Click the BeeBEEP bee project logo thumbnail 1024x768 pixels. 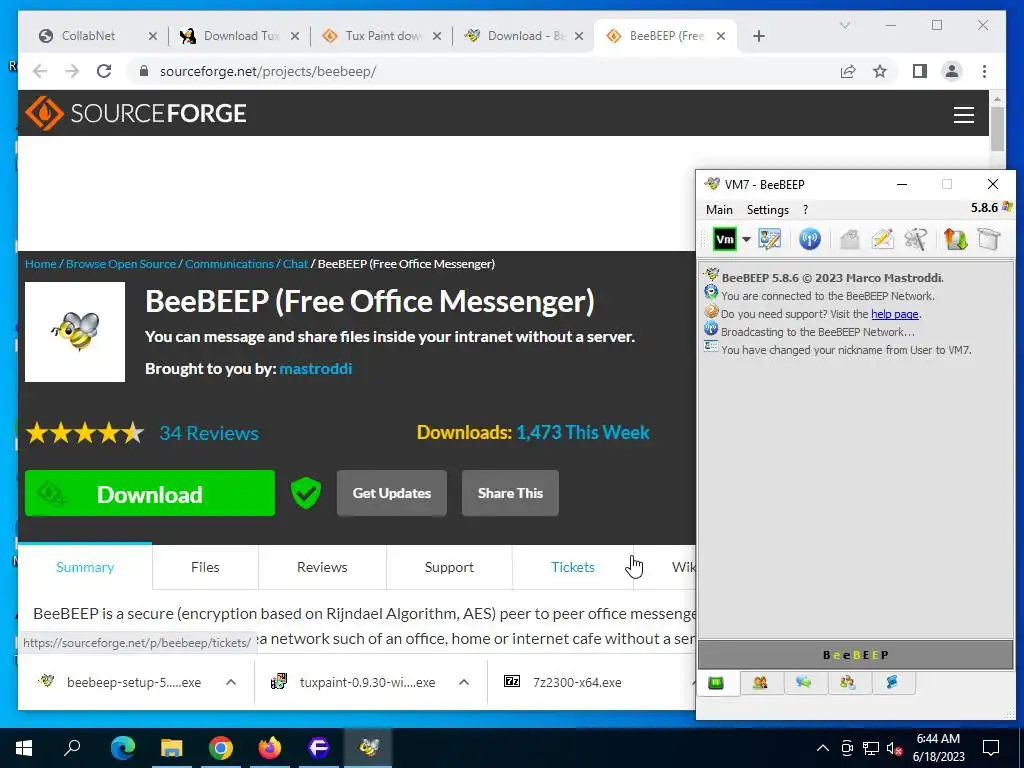pyautogui.click(x=75, y=332)
